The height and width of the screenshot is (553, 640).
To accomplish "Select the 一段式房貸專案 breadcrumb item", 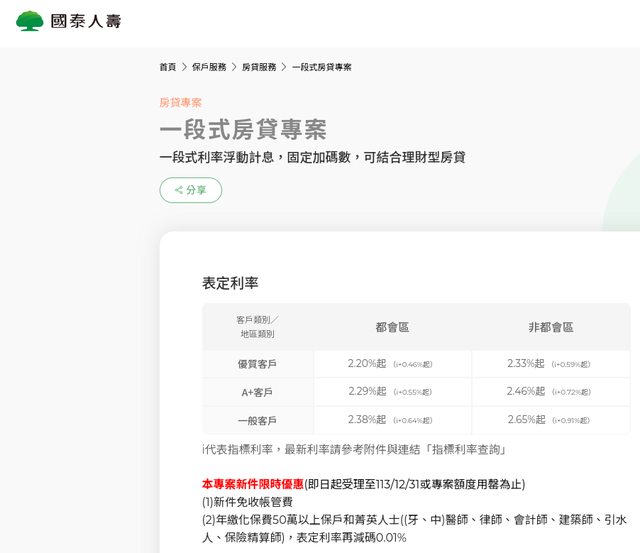I will click(322, 67).
